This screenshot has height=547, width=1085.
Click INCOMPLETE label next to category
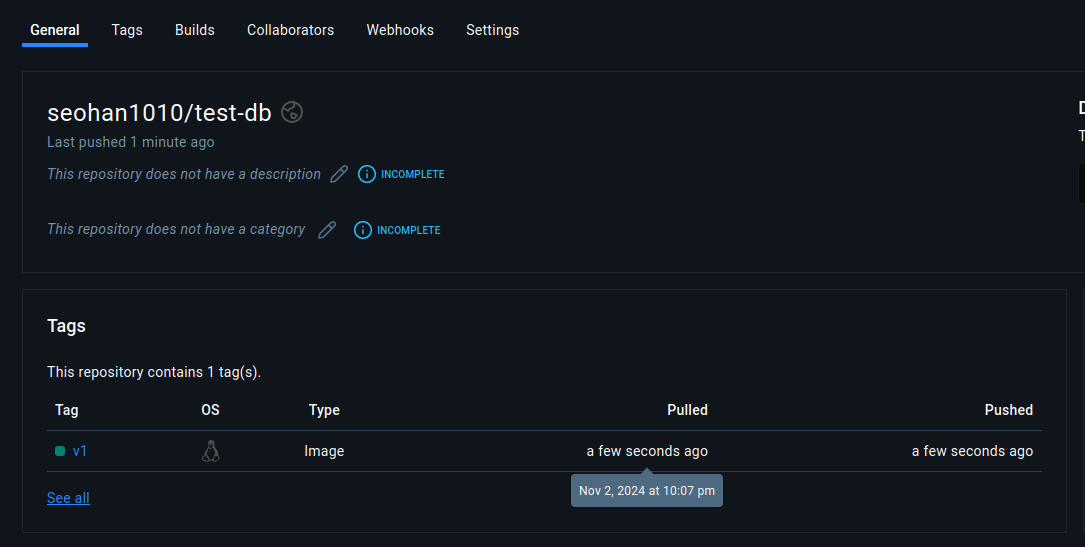pos(408,230)
